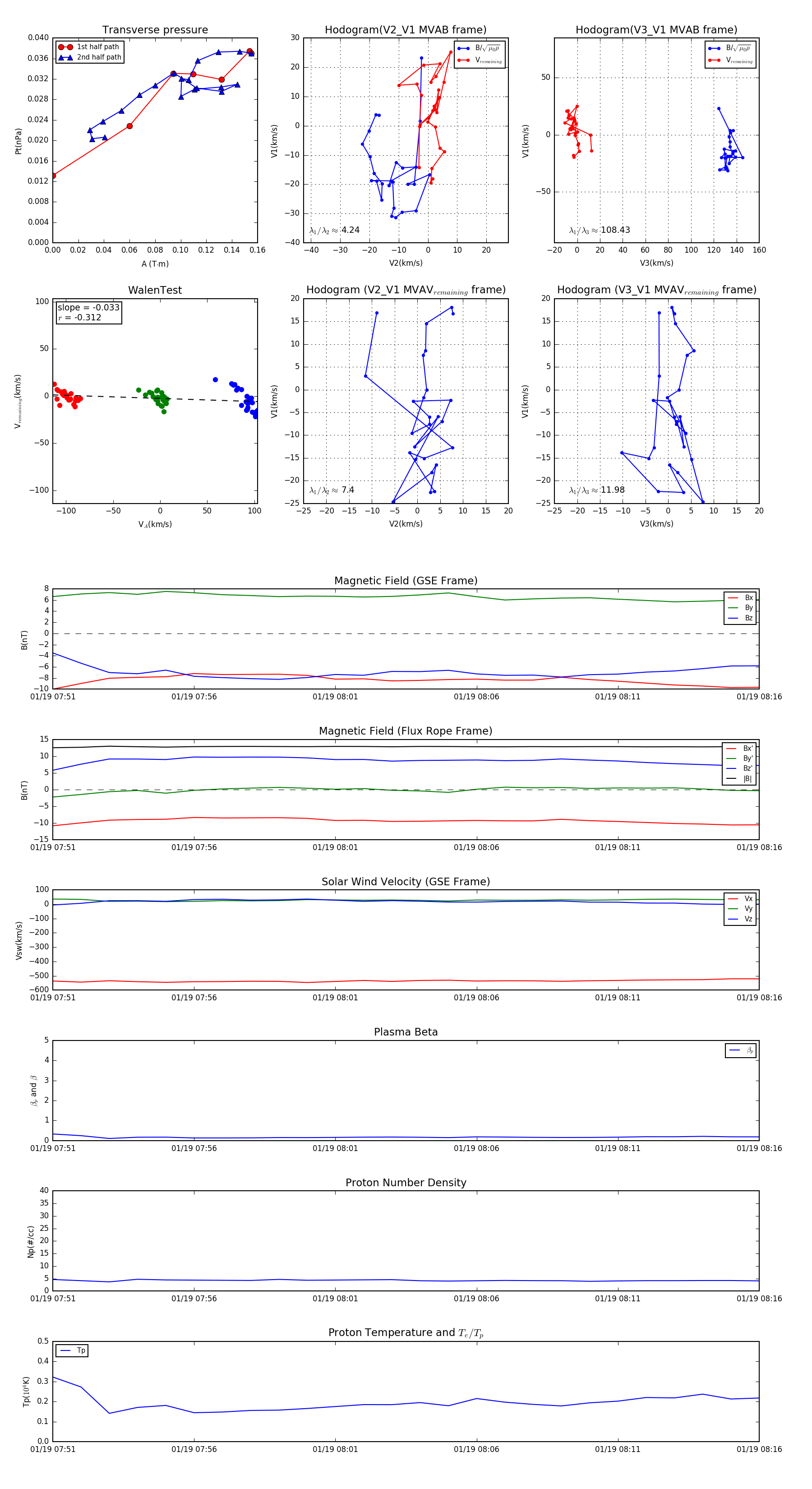Click the 'Tp' legend in Proton Temperature panel

(x=72, y=1351)
